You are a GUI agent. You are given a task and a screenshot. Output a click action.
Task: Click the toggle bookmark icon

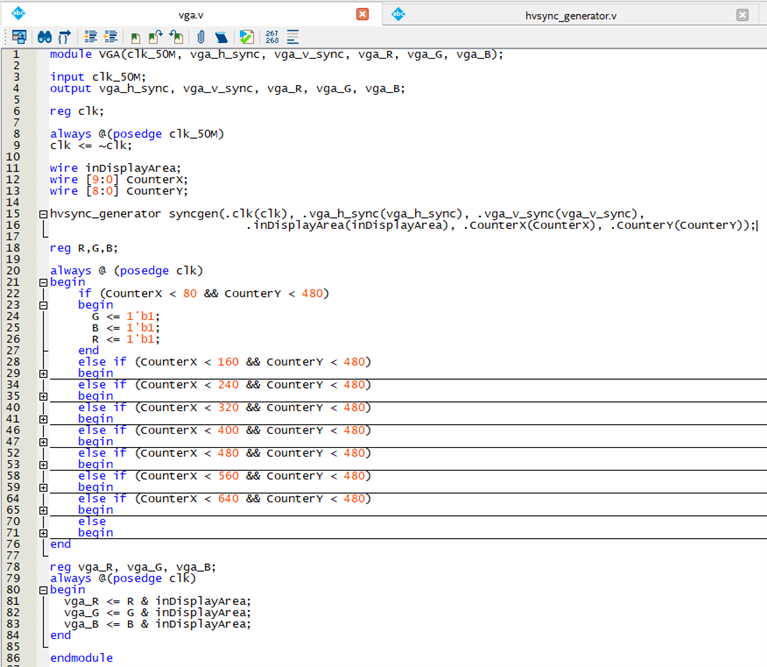click(x=136, y=36)
